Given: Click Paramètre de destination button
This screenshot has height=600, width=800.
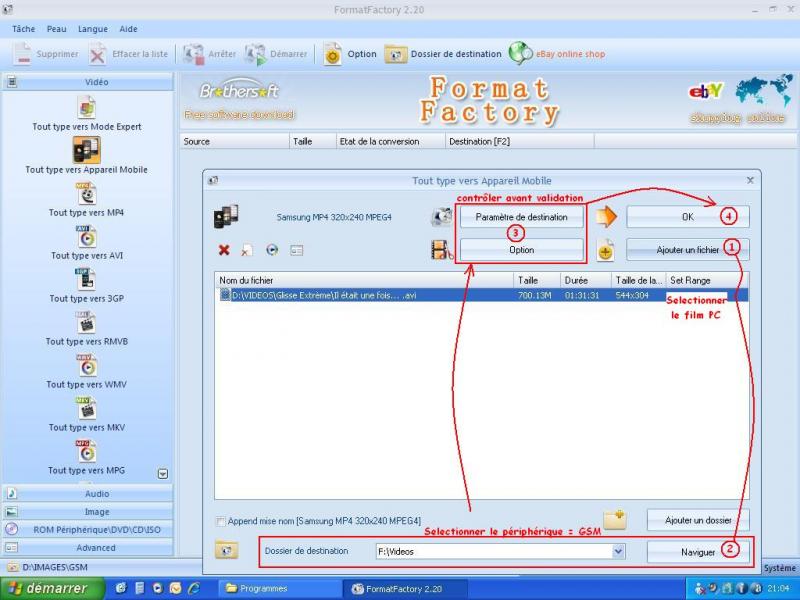Looking at the screenshot, I should point(521,217).
